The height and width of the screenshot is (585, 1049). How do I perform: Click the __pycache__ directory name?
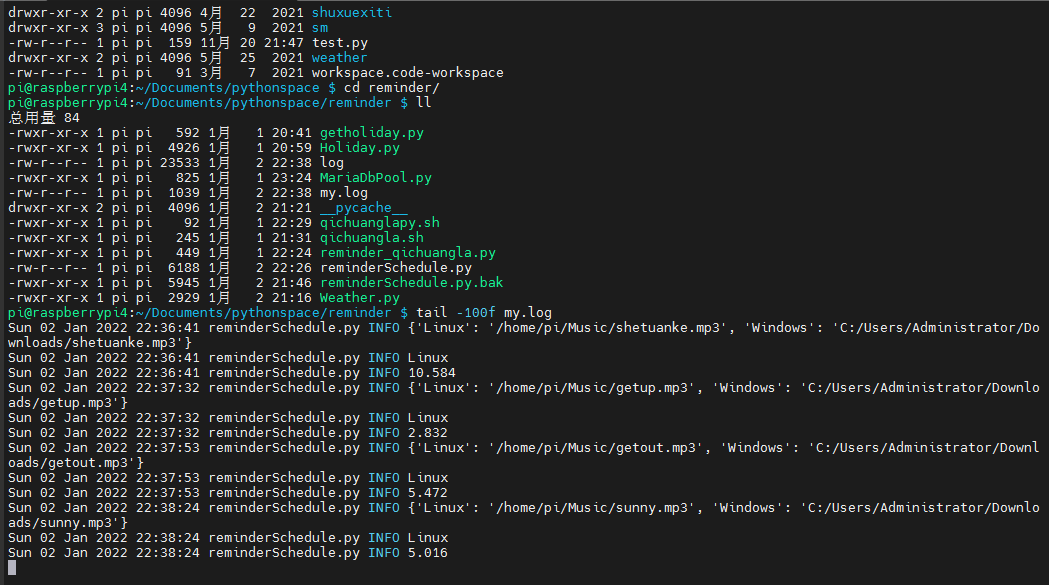[x=364, y=207]
